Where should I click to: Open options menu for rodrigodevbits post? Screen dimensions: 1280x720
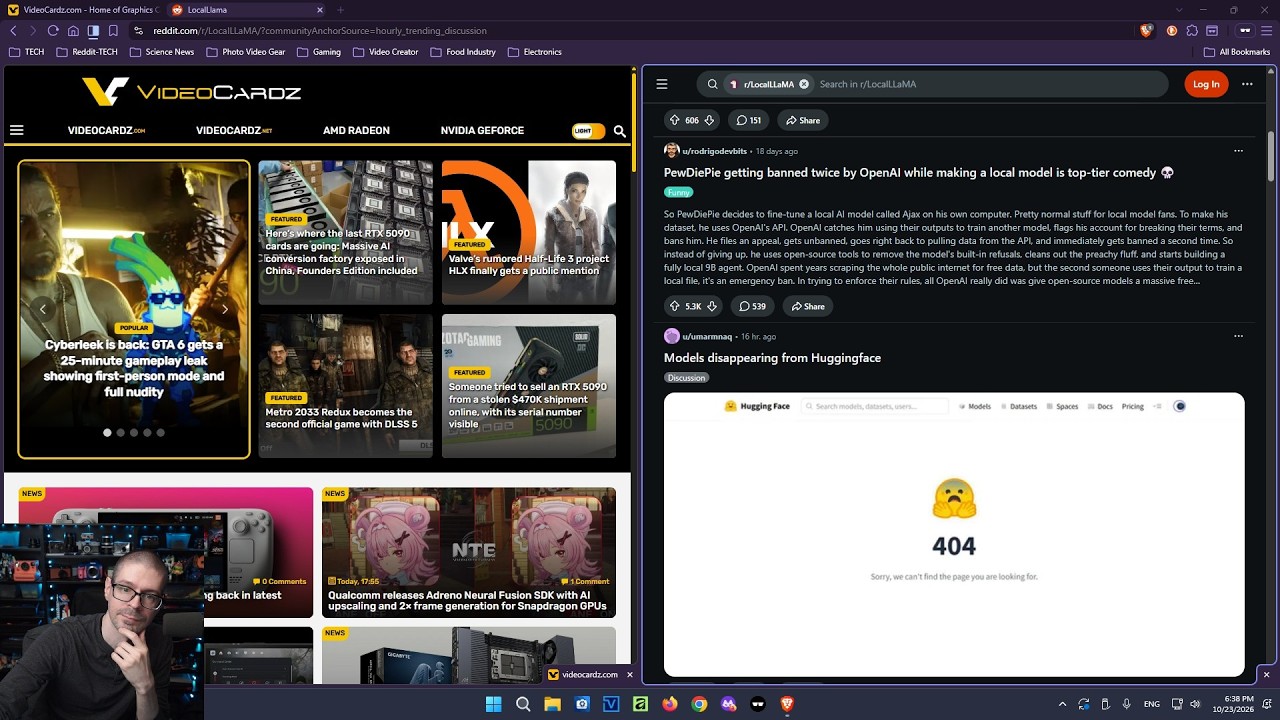[x=1238, y=151]
